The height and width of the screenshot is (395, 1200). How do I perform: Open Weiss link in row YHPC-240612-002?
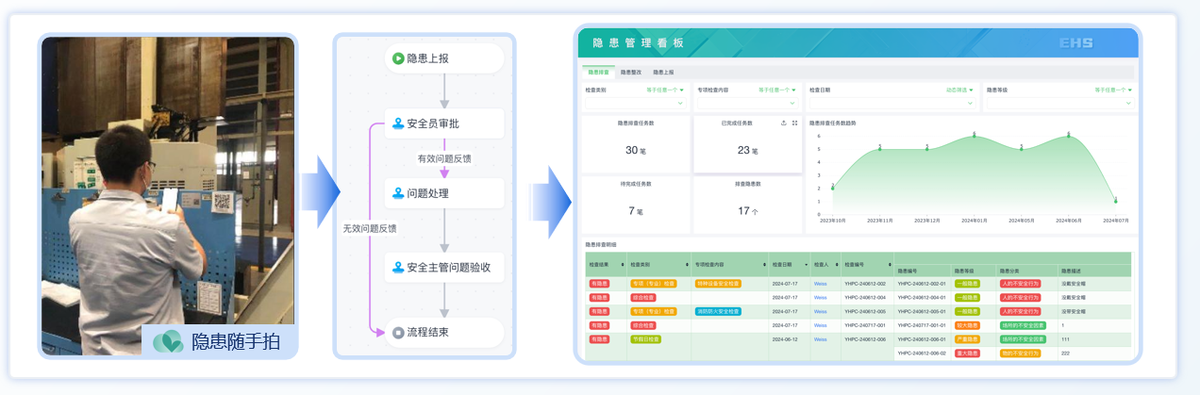pos(820,284)
